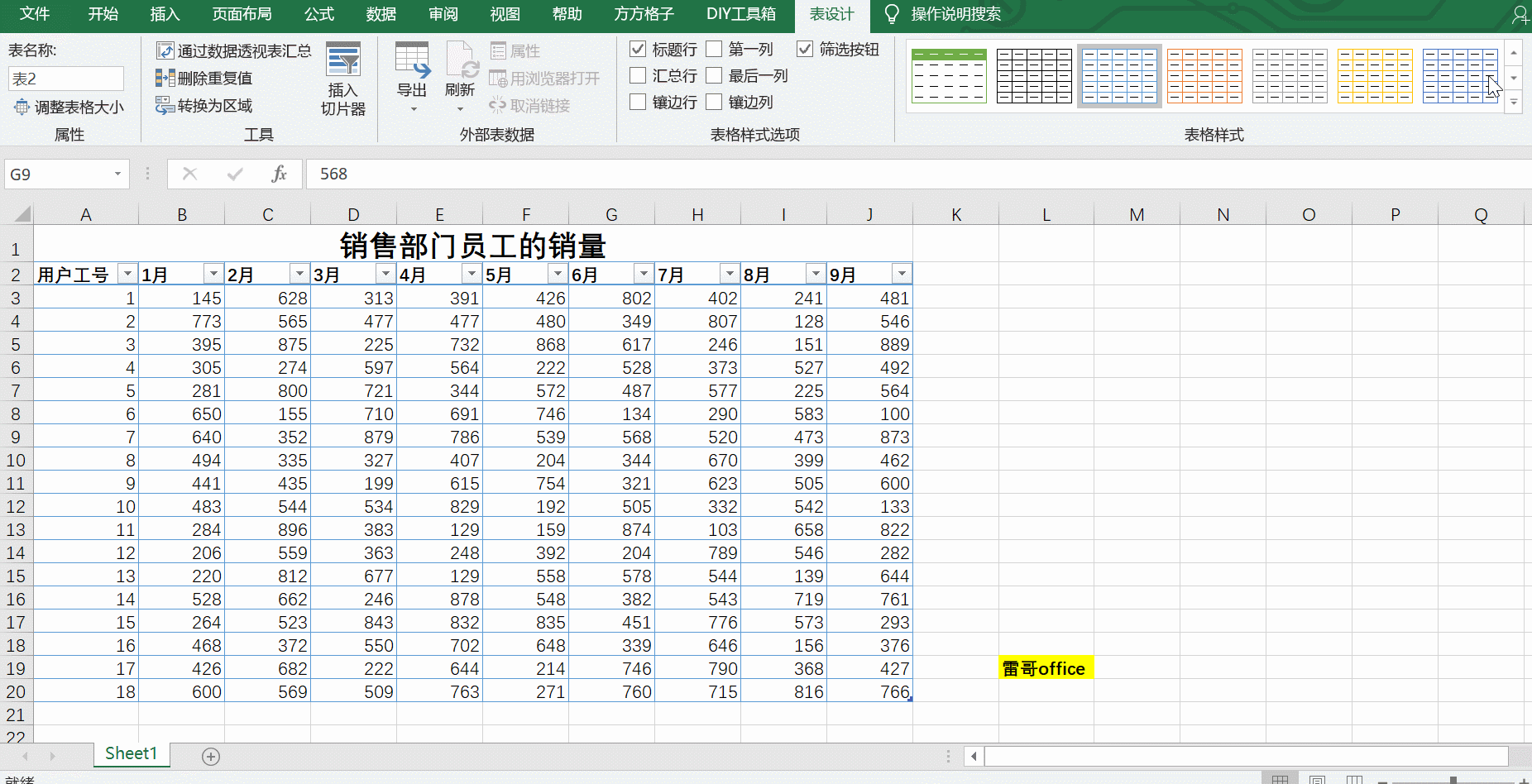
Task: Expand the Name Box dropdown arrow
Action: pyautogui.click(x=117, y=174)
